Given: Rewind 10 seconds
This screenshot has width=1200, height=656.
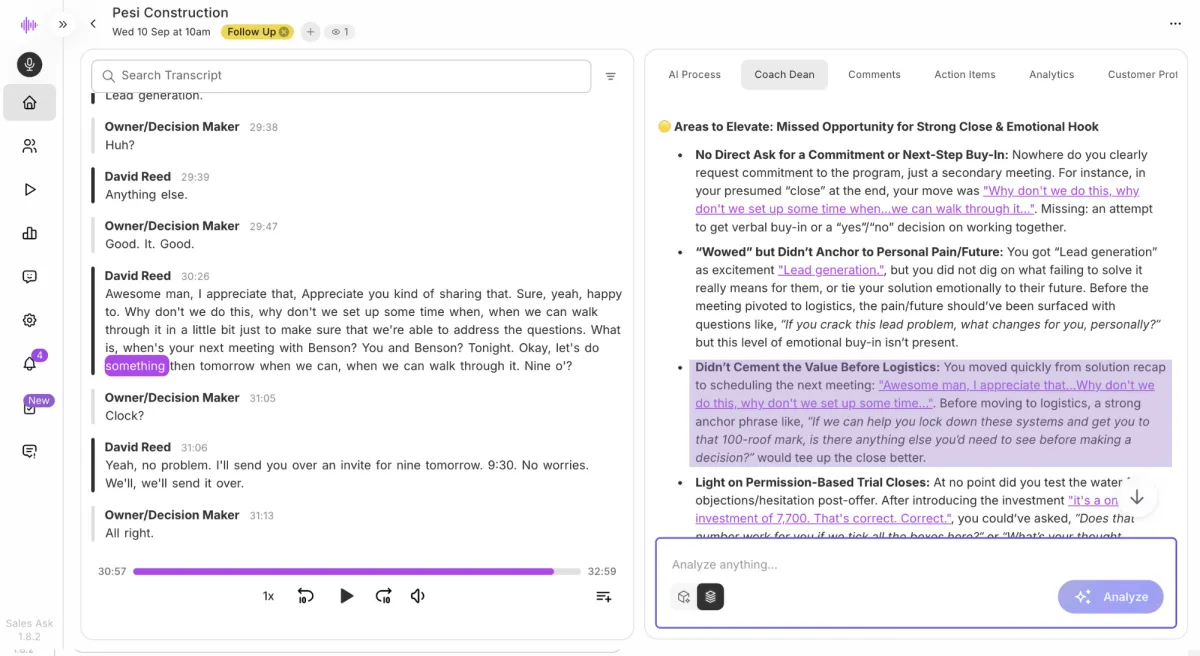Looking at the screenshot, I should (x=306, y=596).
